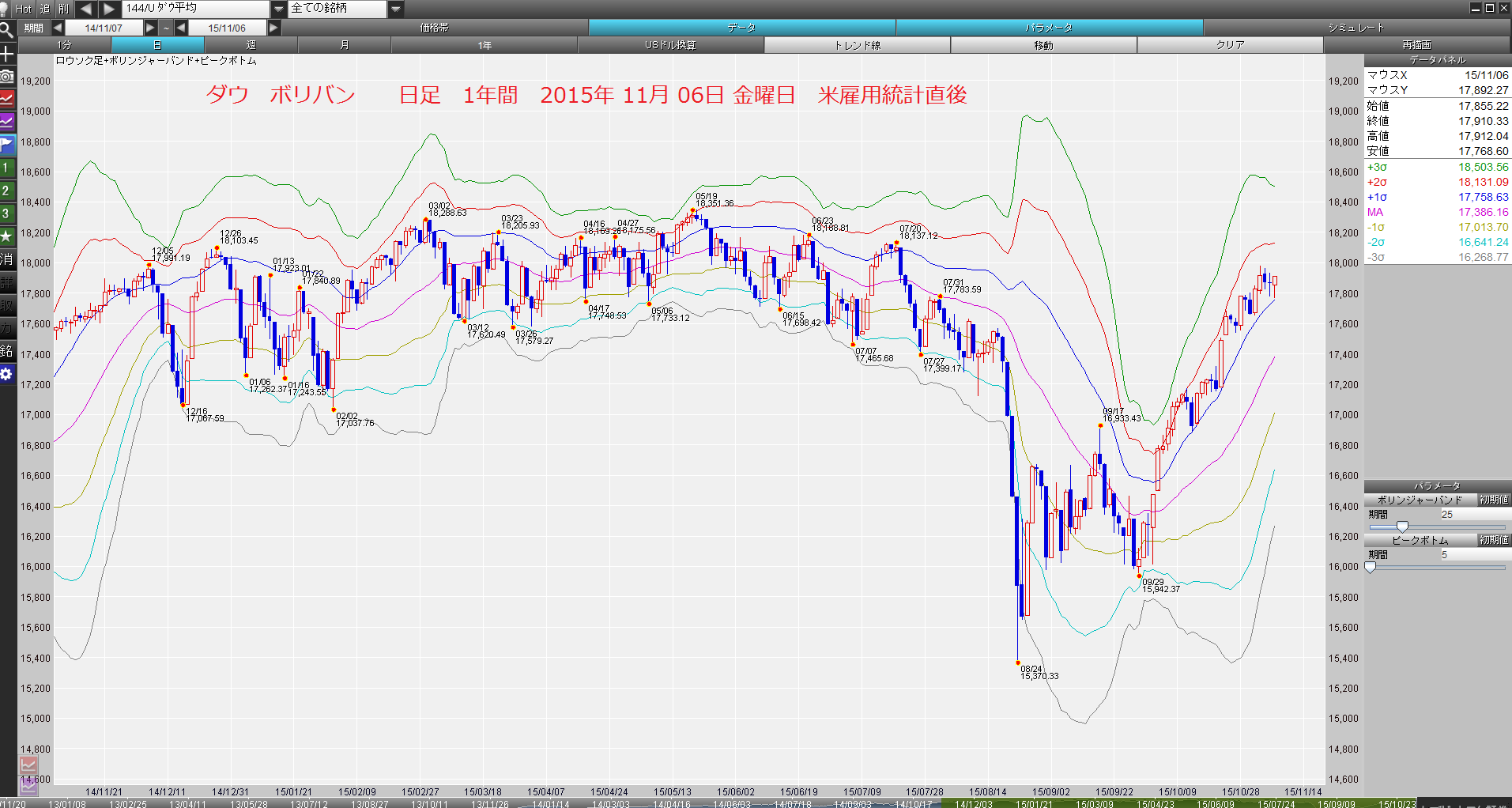Switch to the 1分 timeframe tab
This screenshot has height=808, width=1512.
click(x=64, y=45)
